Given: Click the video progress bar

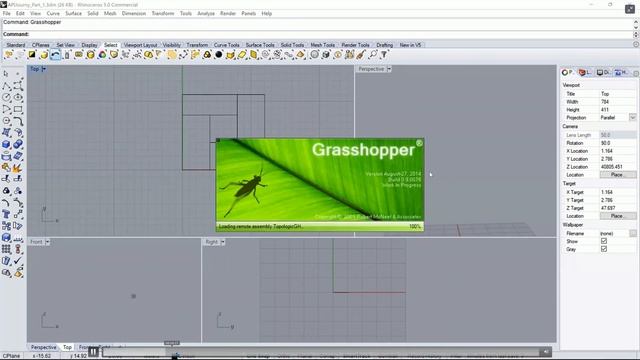Looking at the screenshot, I should point(320,352).
